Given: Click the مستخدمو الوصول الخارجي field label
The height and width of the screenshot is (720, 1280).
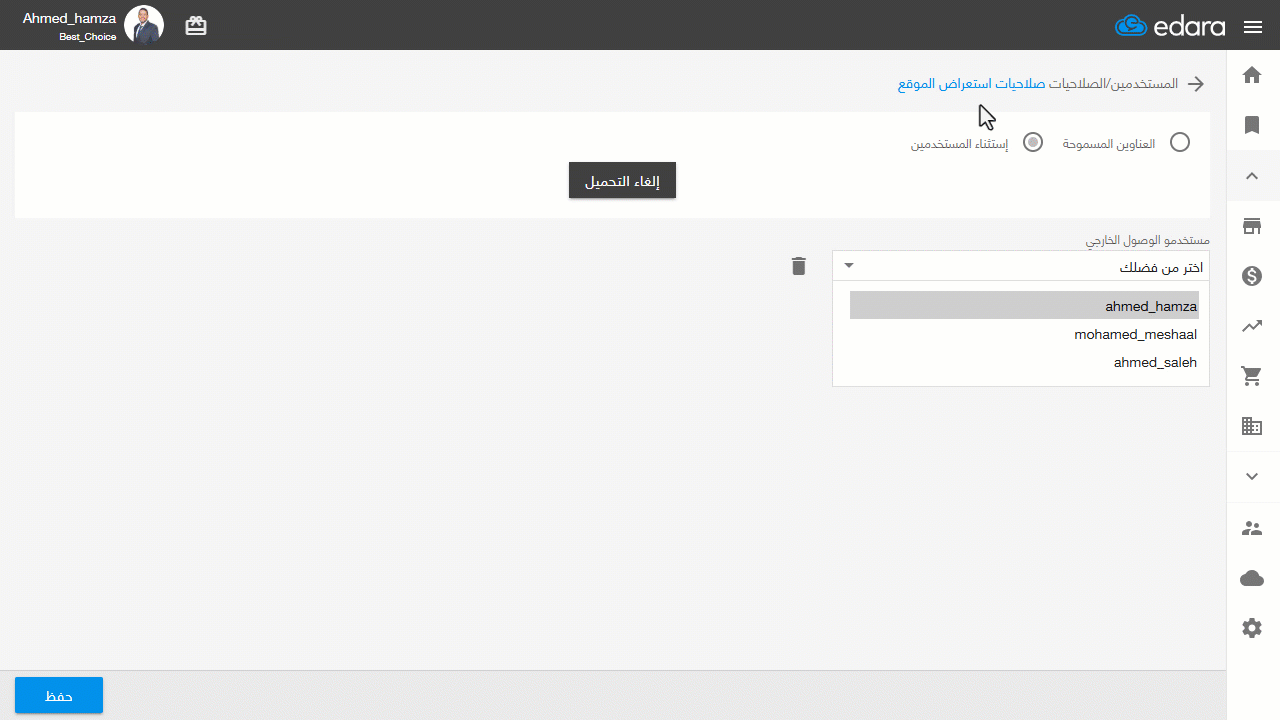Looking at the screenshot, I should (1148, 241).
